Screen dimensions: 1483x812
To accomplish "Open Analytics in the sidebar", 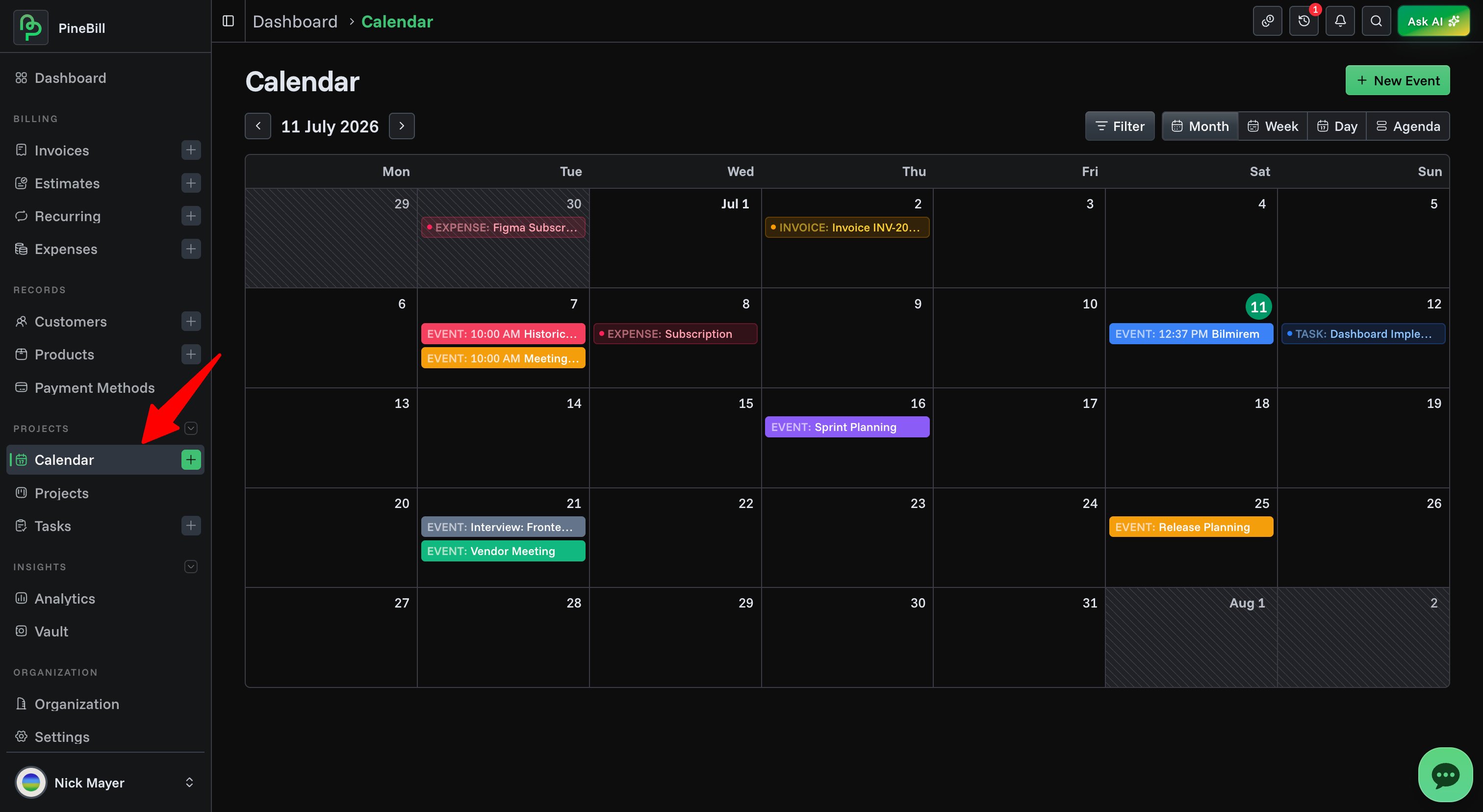I will tap(105, 598).
